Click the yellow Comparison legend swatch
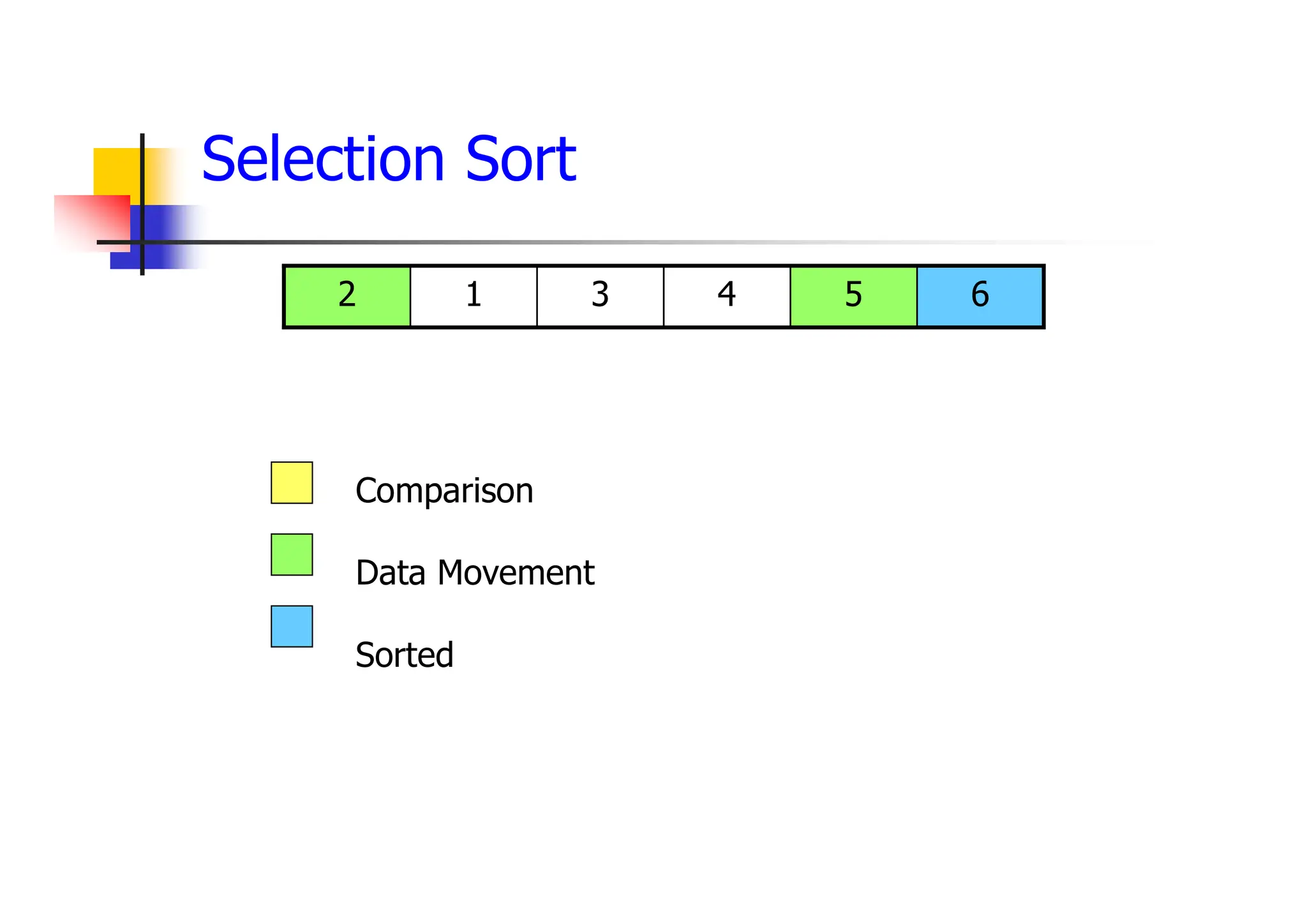1307x924 pixels. coord(292,483)
